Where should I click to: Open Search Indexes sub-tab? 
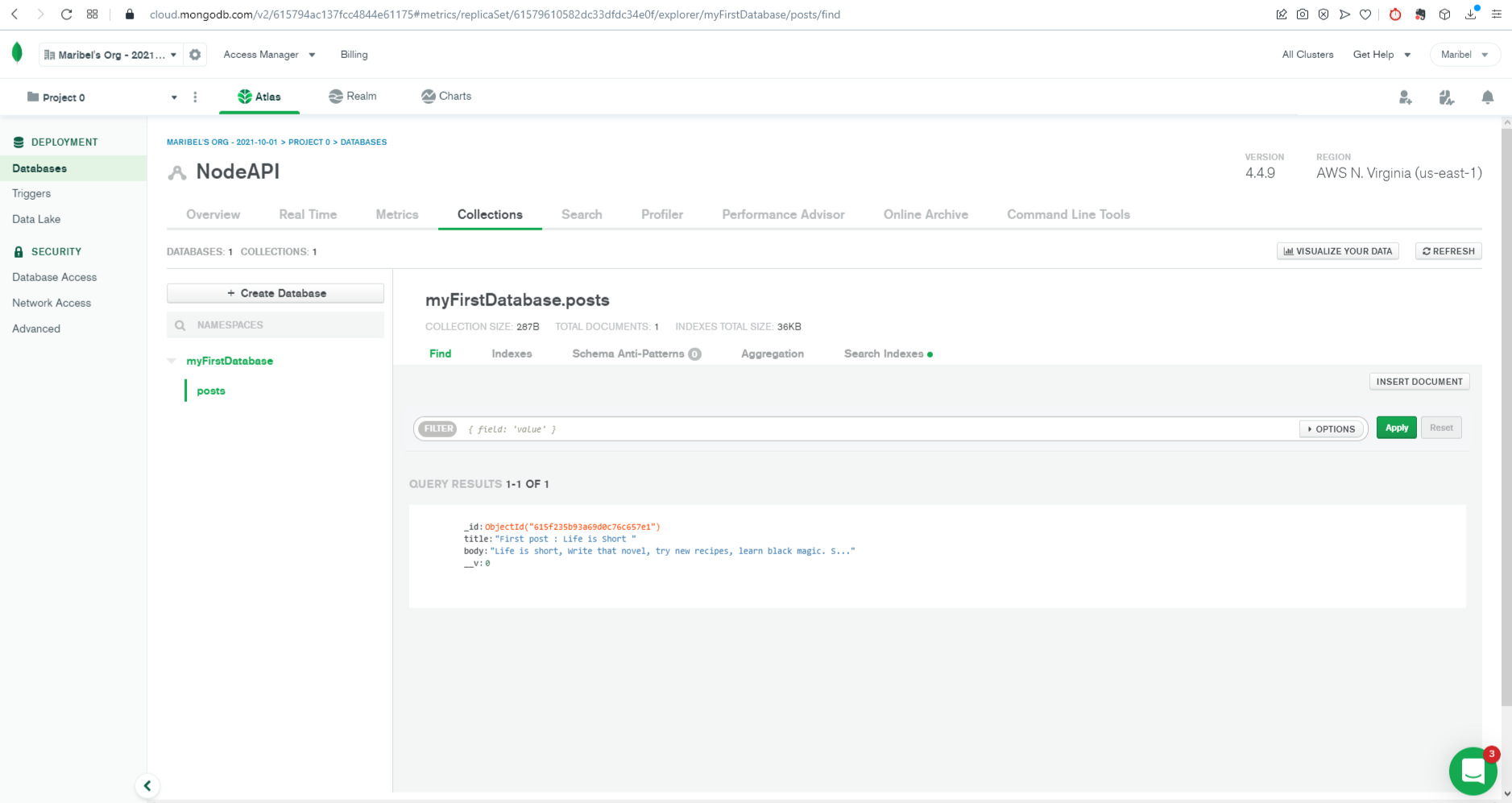pos(888,354)
